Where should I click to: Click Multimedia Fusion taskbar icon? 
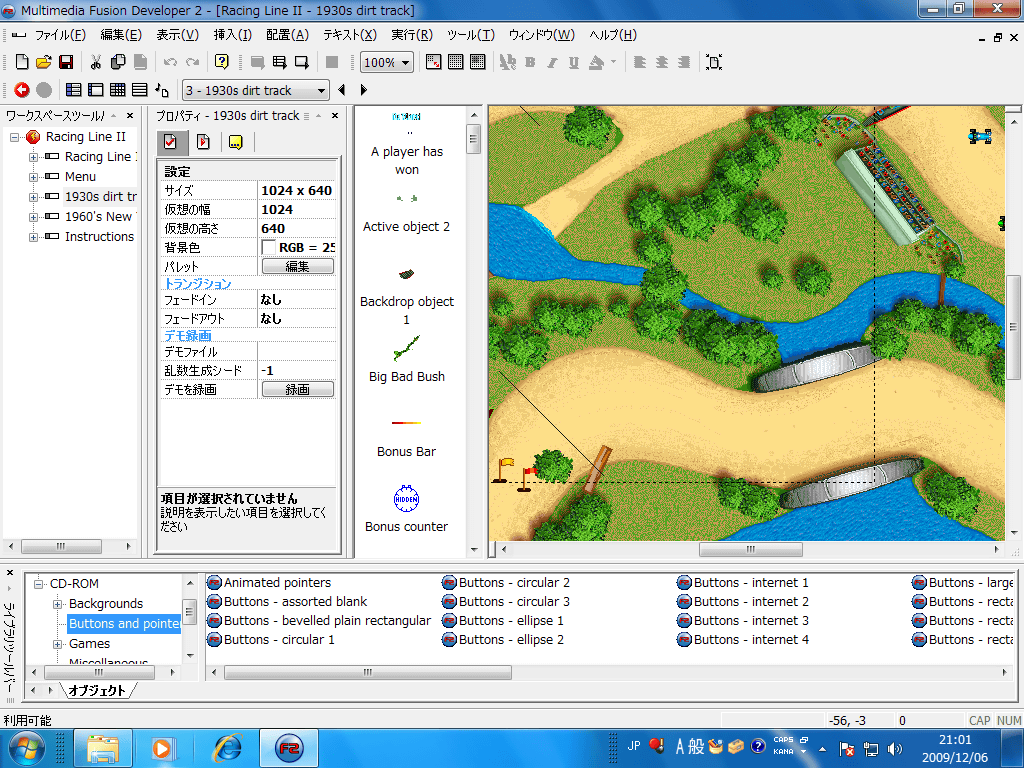pos(289,748)
